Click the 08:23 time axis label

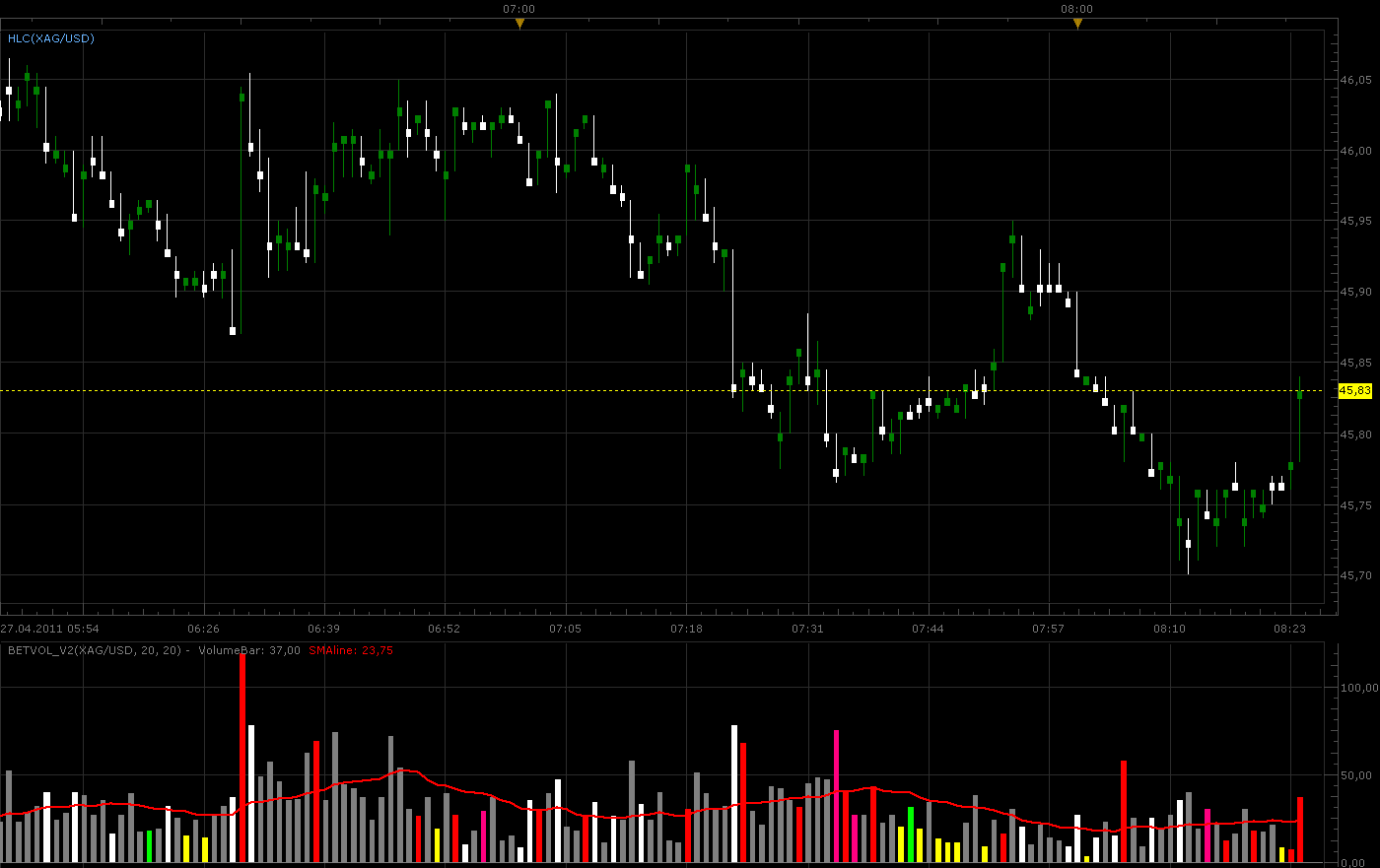[1290, 629]
